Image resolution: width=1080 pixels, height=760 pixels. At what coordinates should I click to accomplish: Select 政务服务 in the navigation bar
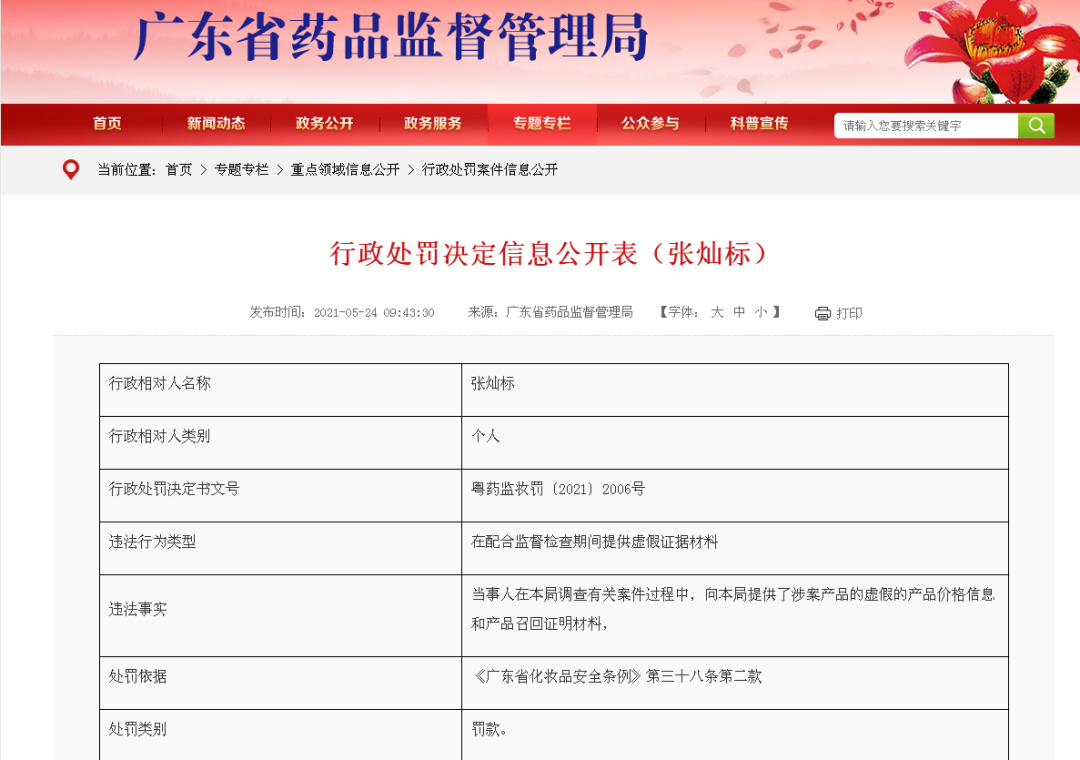433,124
